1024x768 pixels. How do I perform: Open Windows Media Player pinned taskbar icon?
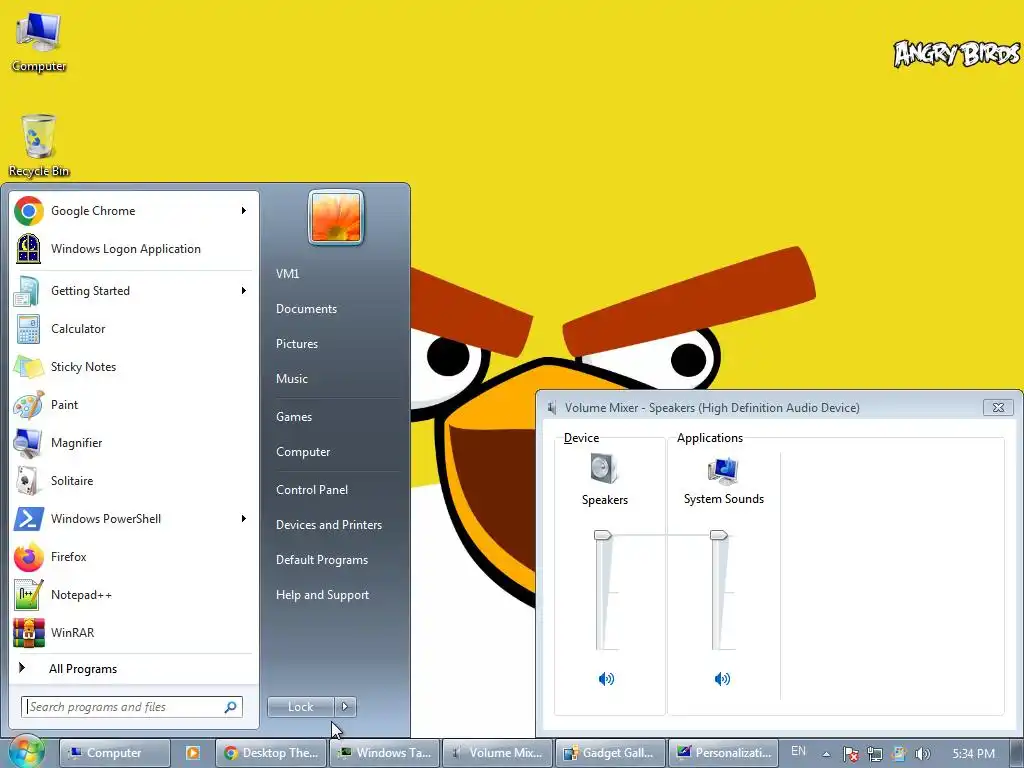[x=193, y=753]
